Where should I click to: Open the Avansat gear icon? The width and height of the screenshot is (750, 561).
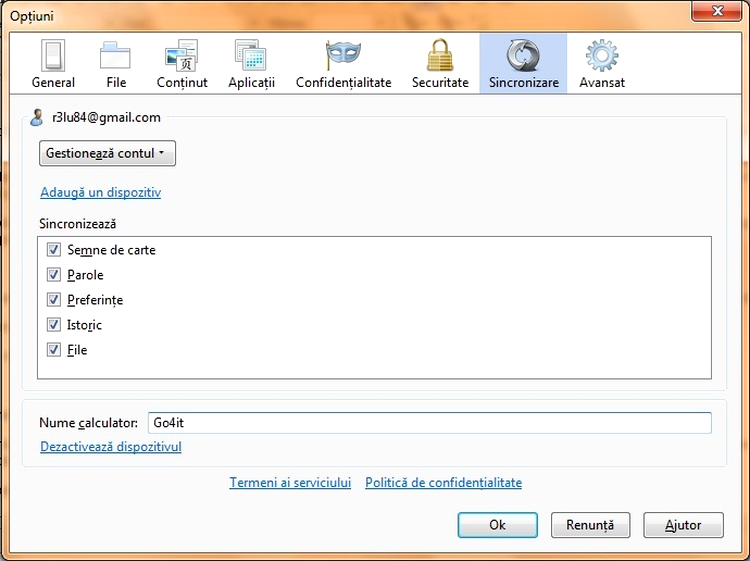click(x=602, y=56)
